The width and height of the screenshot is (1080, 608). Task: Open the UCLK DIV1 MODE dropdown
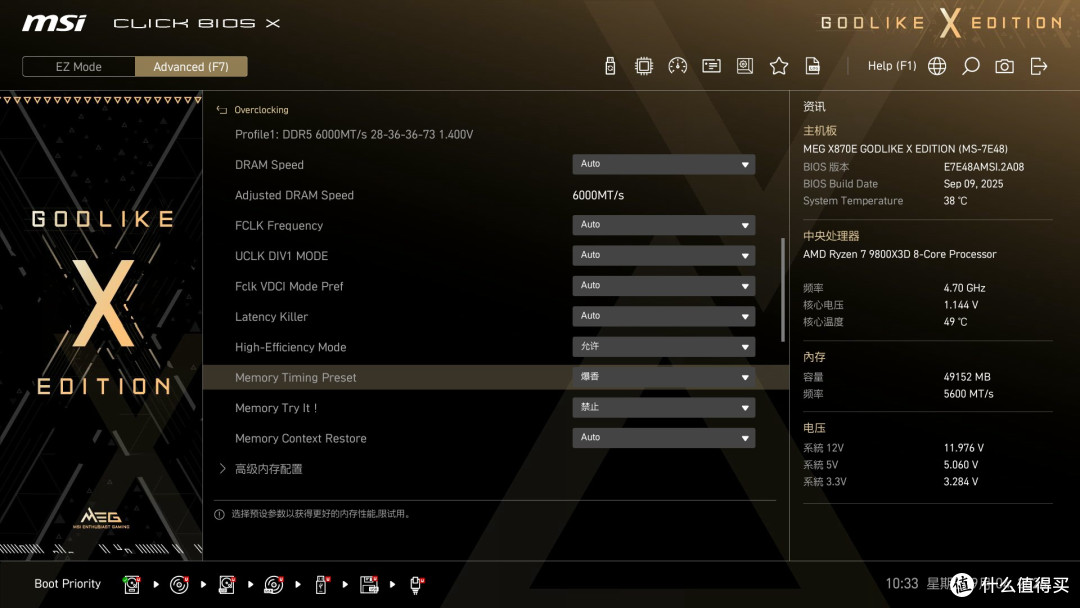point(663,255)
